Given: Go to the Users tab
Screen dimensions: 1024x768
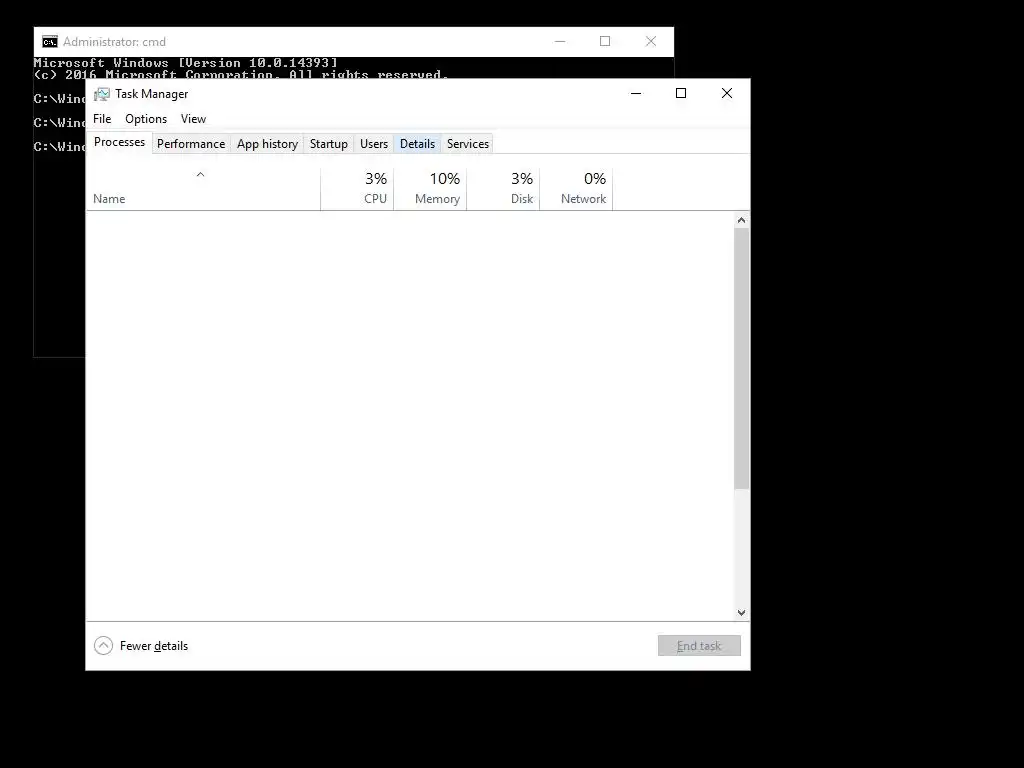Looking at the screenshot, I should pos(374,144).
